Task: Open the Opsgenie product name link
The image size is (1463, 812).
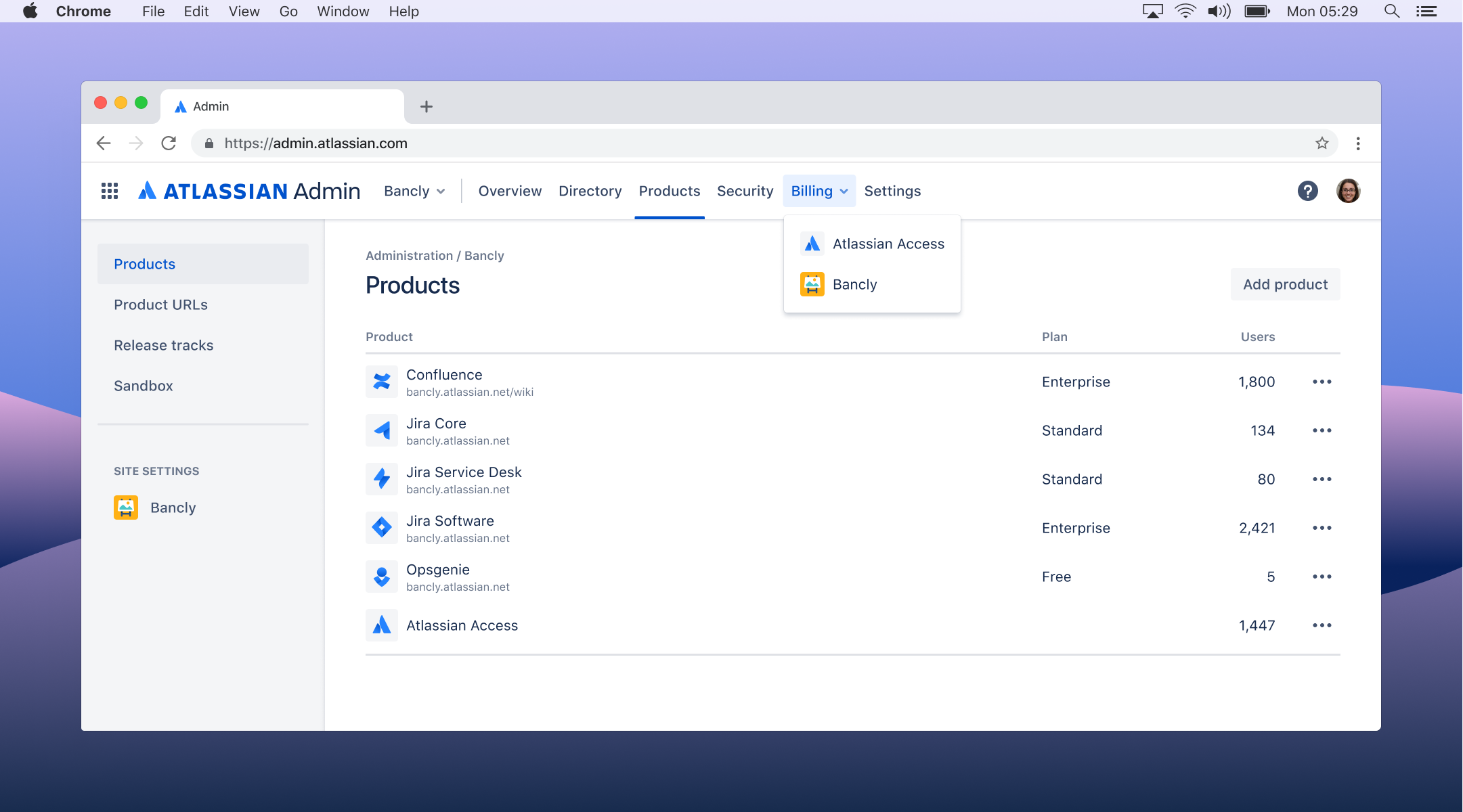Action: 438,570
